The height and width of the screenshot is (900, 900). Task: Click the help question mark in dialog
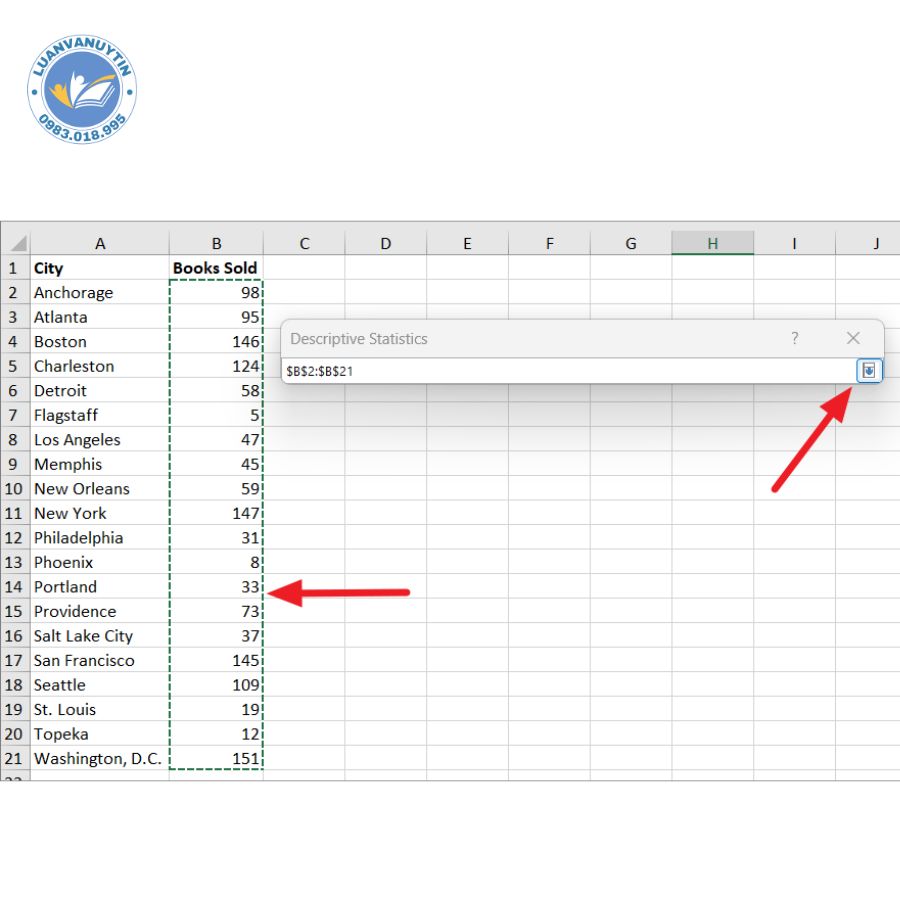coord(795,339)
